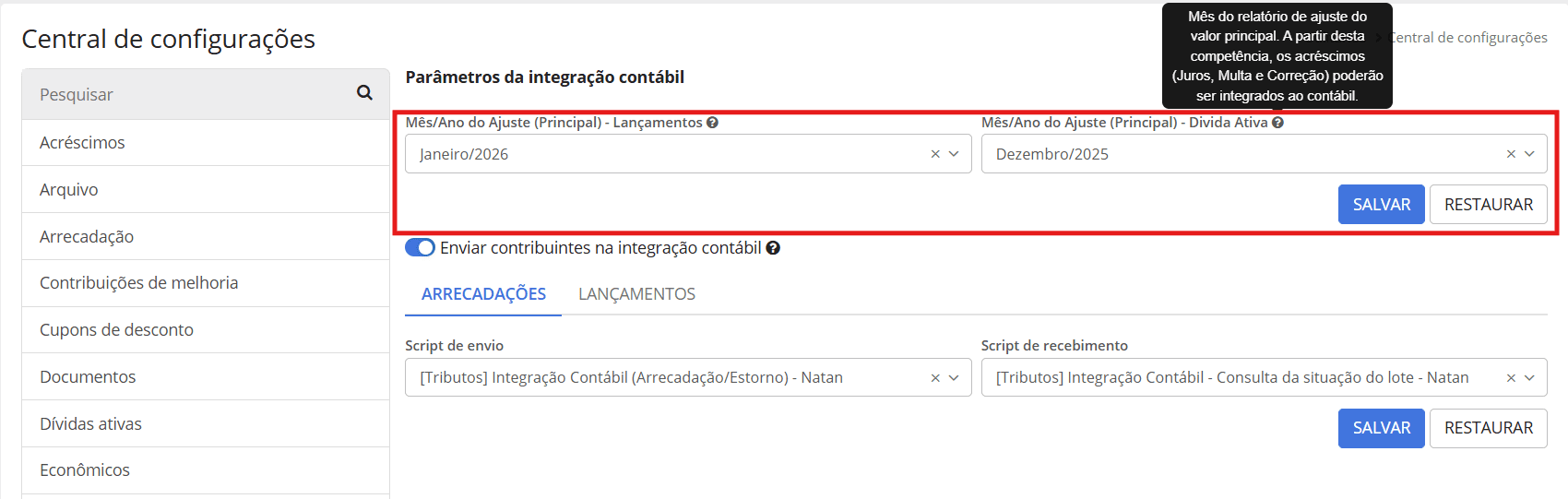Clear the Script de recebimento selection
Viewport: 1568px width, 499px height.
[x=1511, y=378]
